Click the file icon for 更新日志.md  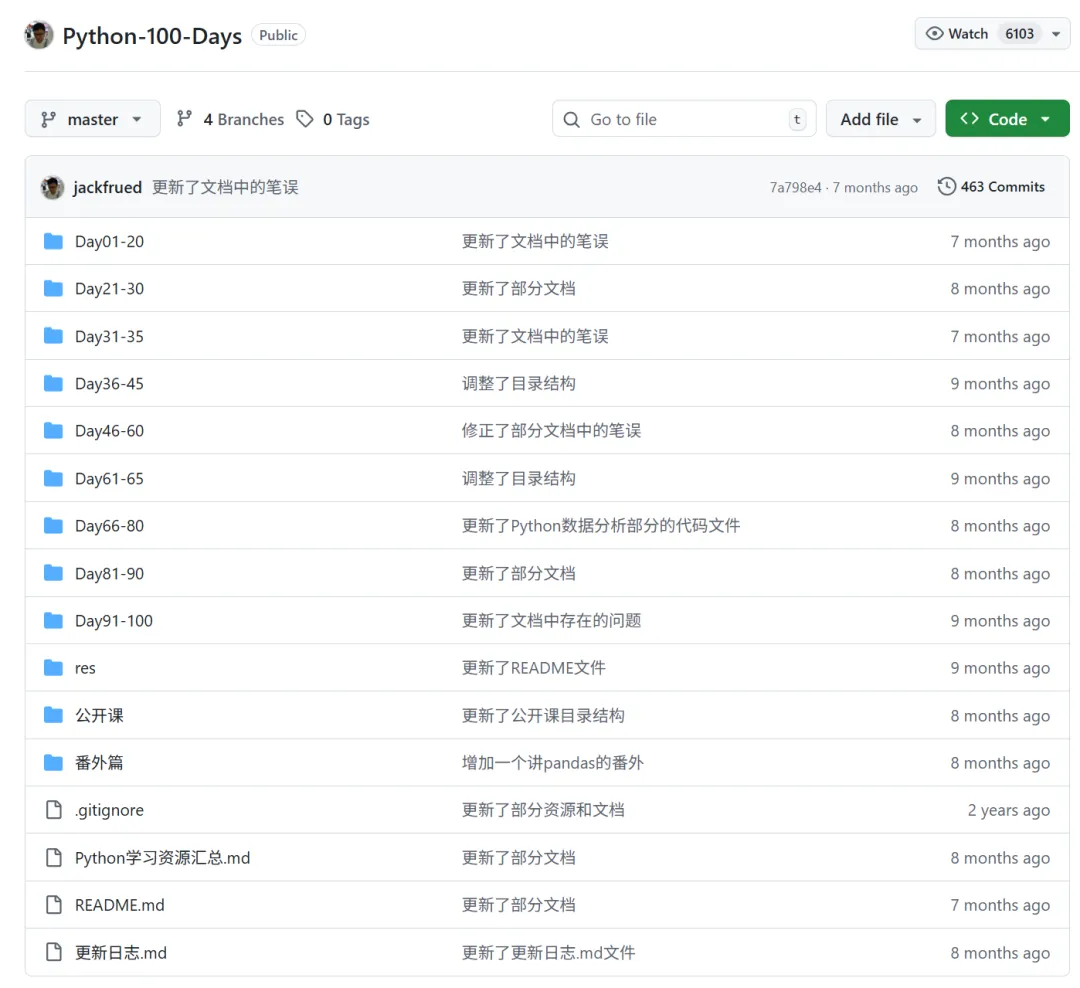[x=53, y=953]
